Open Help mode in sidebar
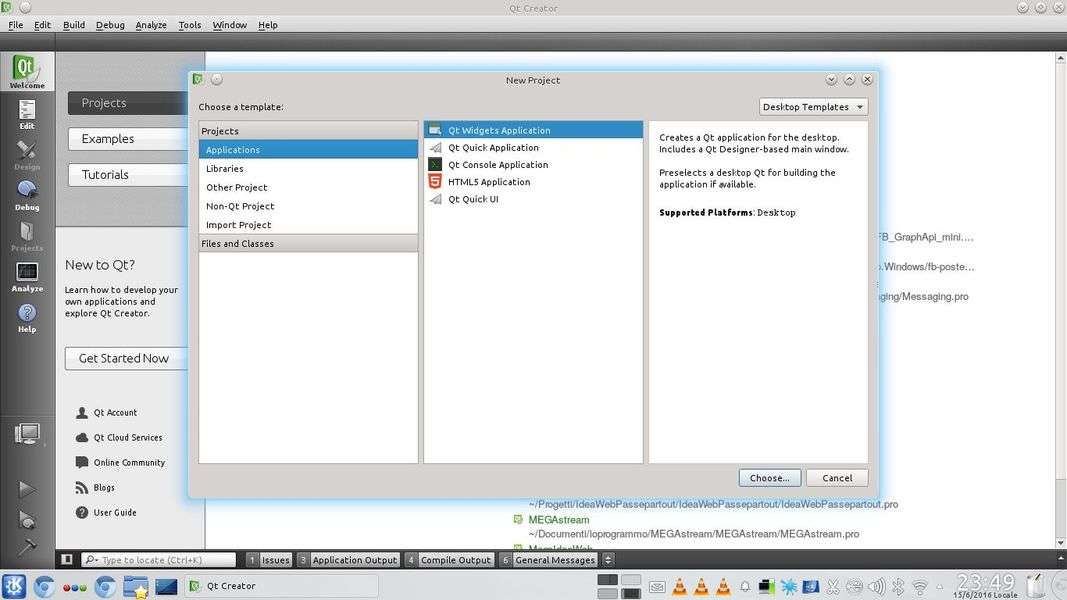 (x=27, y=318)
